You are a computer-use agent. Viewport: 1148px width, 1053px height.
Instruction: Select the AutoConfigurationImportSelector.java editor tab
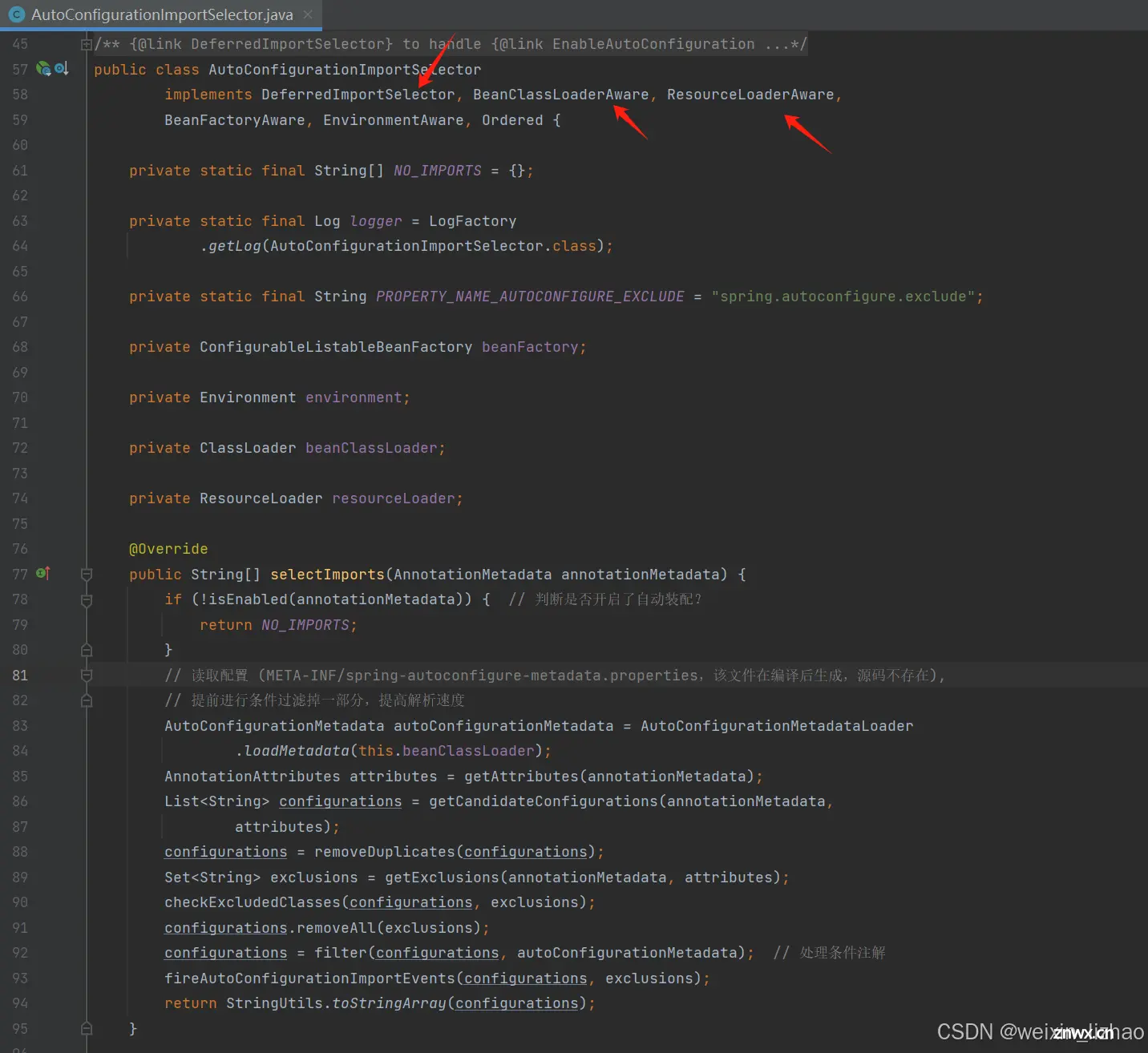pyautogui.click(x=161, y=14)
